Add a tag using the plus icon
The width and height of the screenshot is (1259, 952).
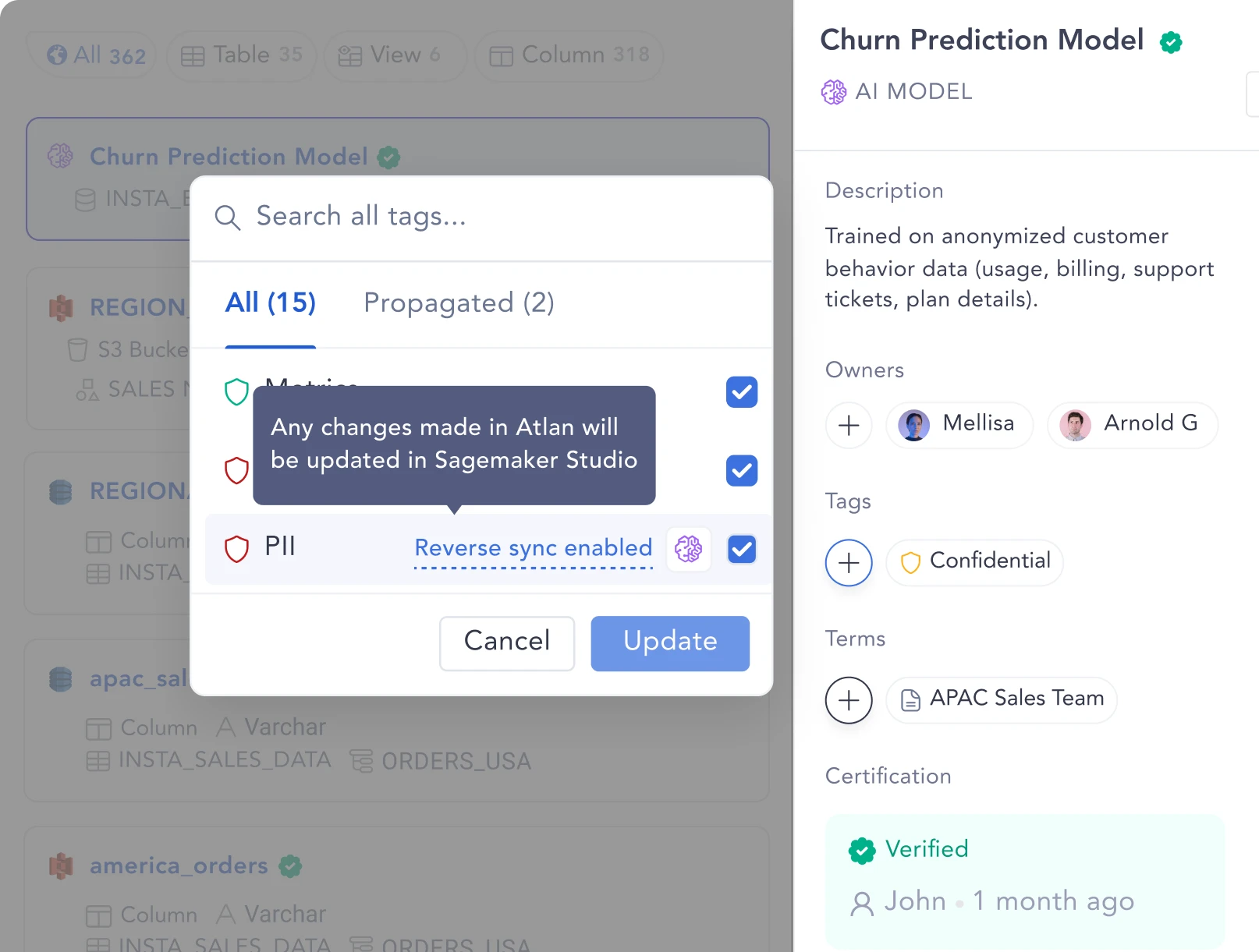pos(849,563)
